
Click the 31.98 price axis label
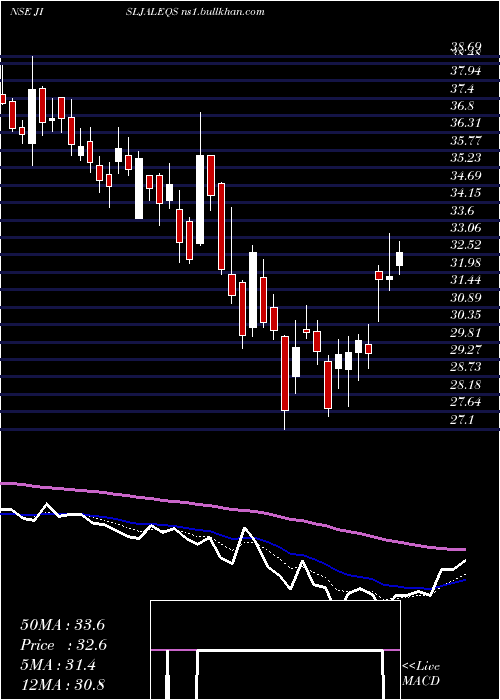465,263
